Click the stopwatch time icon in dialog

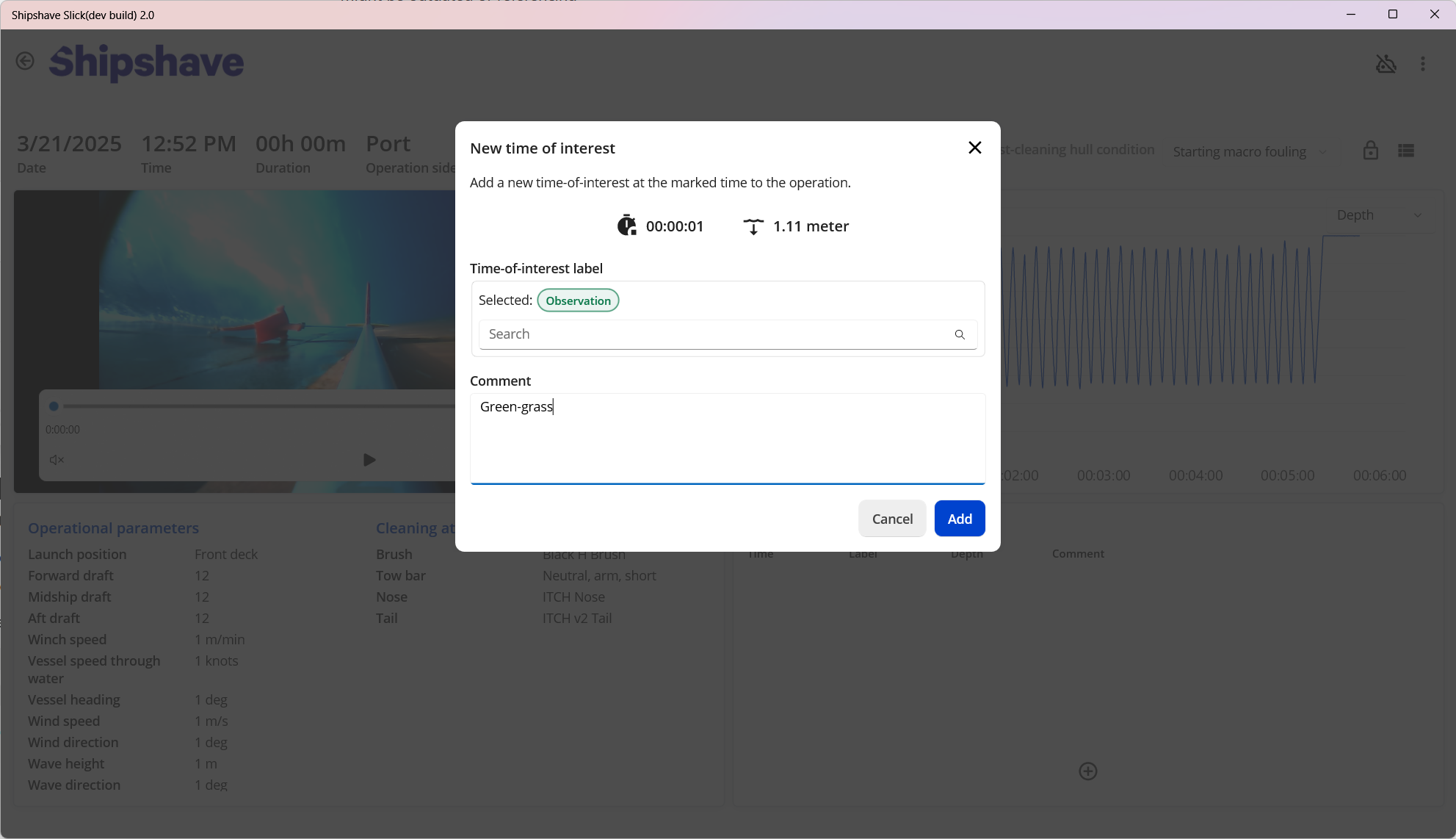[x=626, y=226]
